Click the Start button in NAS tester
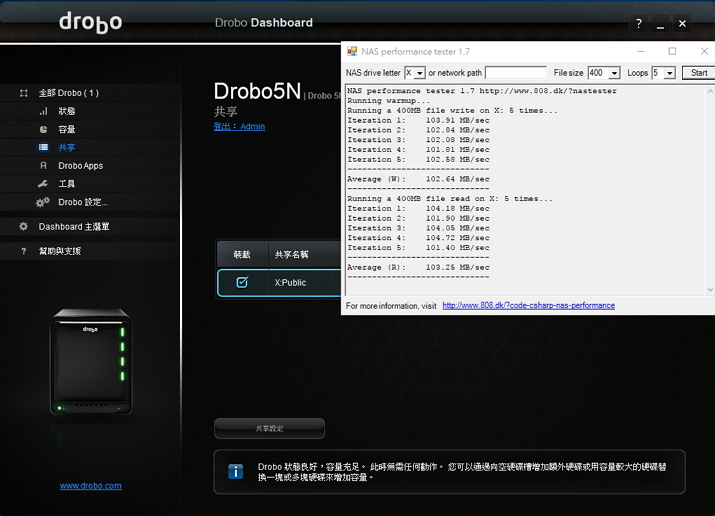This screenshot has width=715, height=516. point(698,73)
